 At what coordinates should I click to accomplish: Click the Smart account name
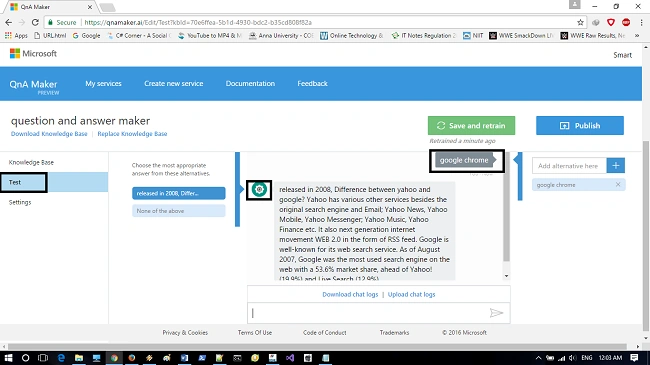point(623,55)
